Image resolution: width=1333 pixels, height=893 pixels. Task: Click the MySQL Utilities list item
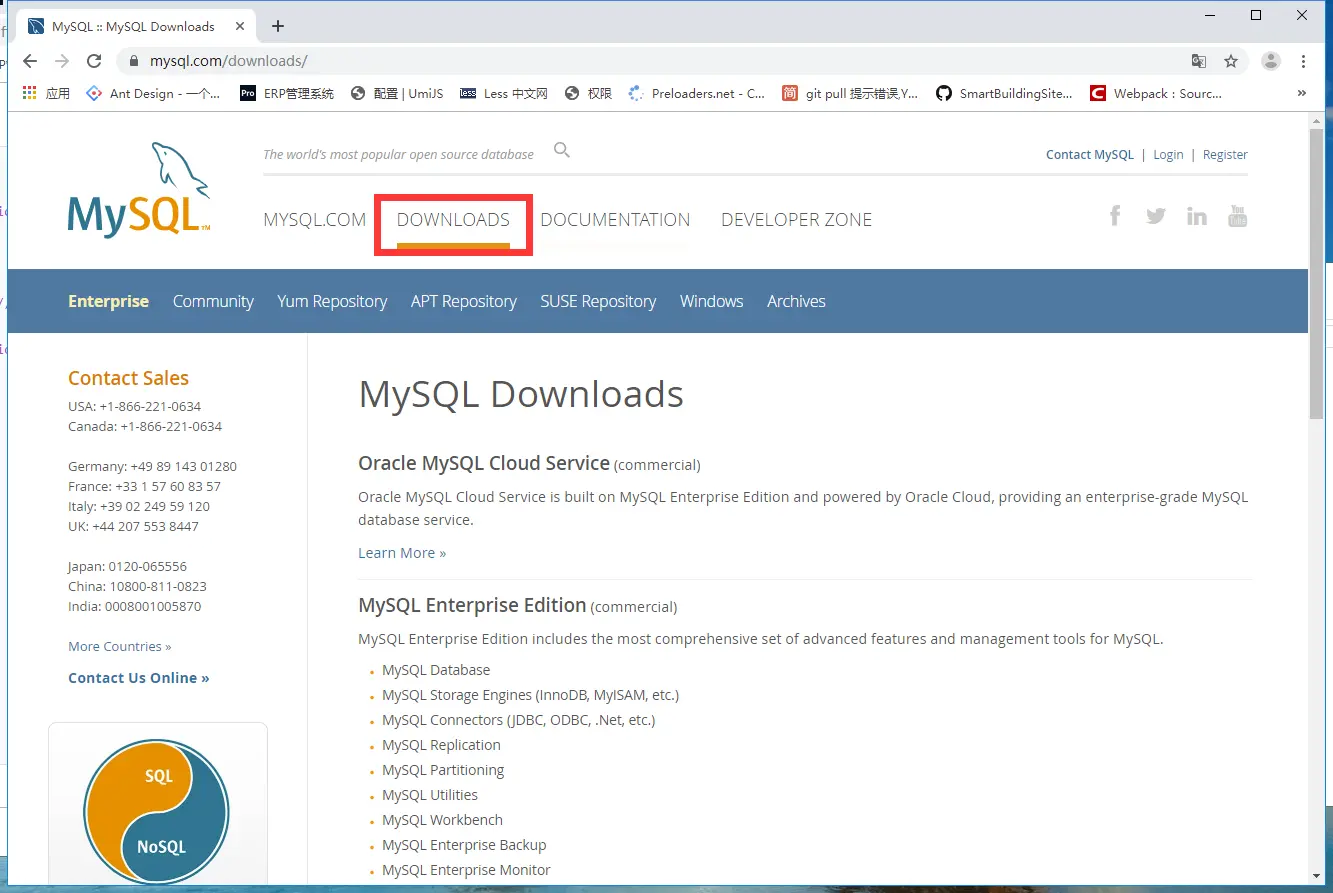coord(430,795)
